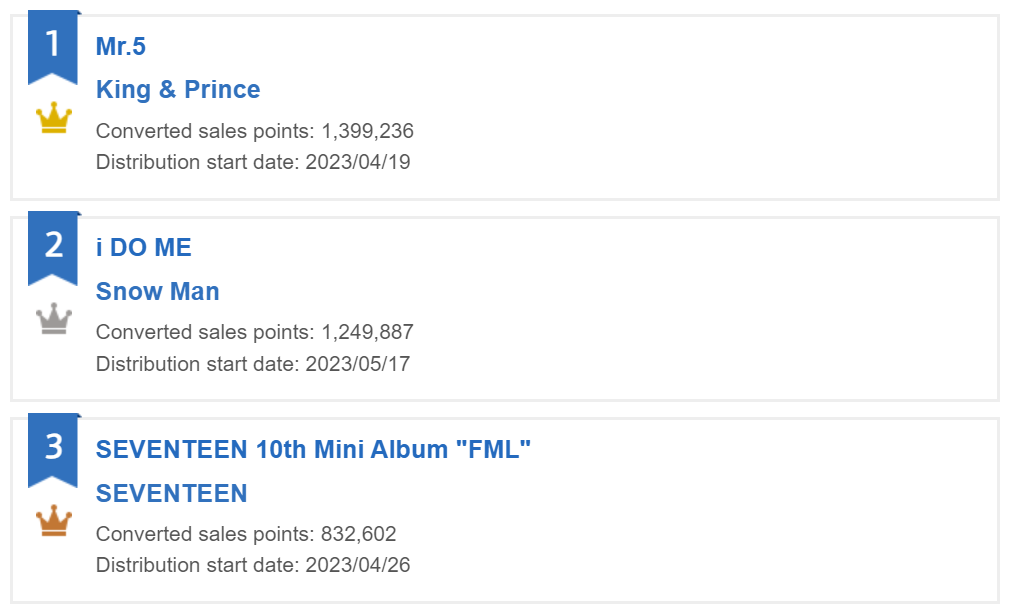Click converted sales points 1,249,887 text
This screenshot has width=1010, height=613.
click(254, 332)
